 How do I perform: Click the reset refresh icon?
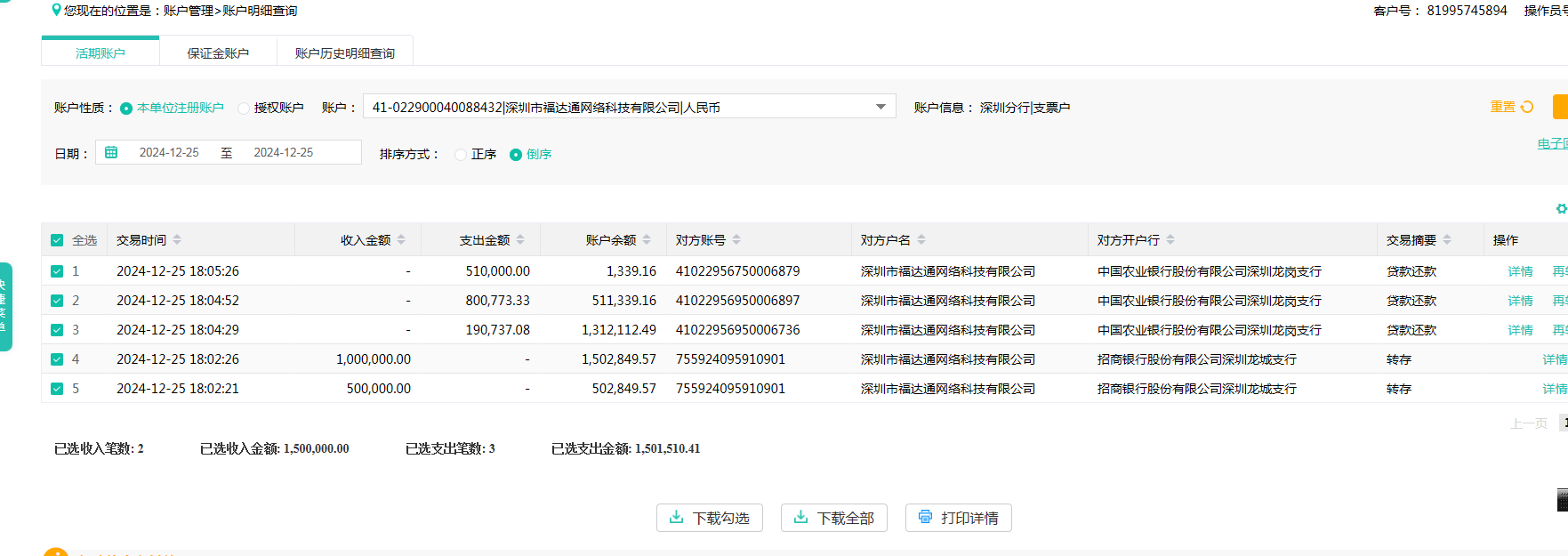pyautogui.click(x=1527, y=107)
